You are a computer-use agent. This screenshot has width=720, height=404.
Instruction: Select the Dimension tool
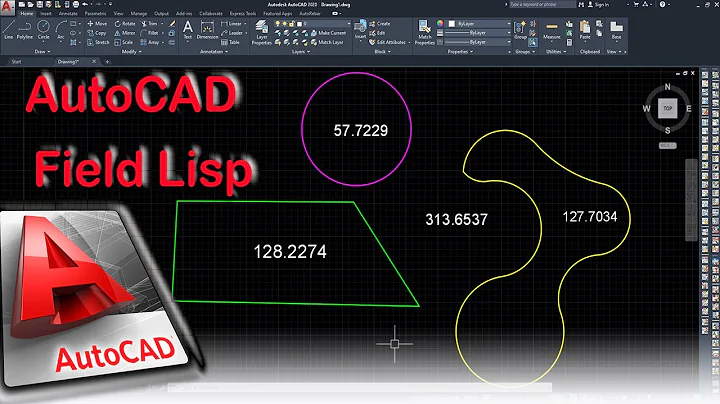pyautogui.click(x=207, y=30)
